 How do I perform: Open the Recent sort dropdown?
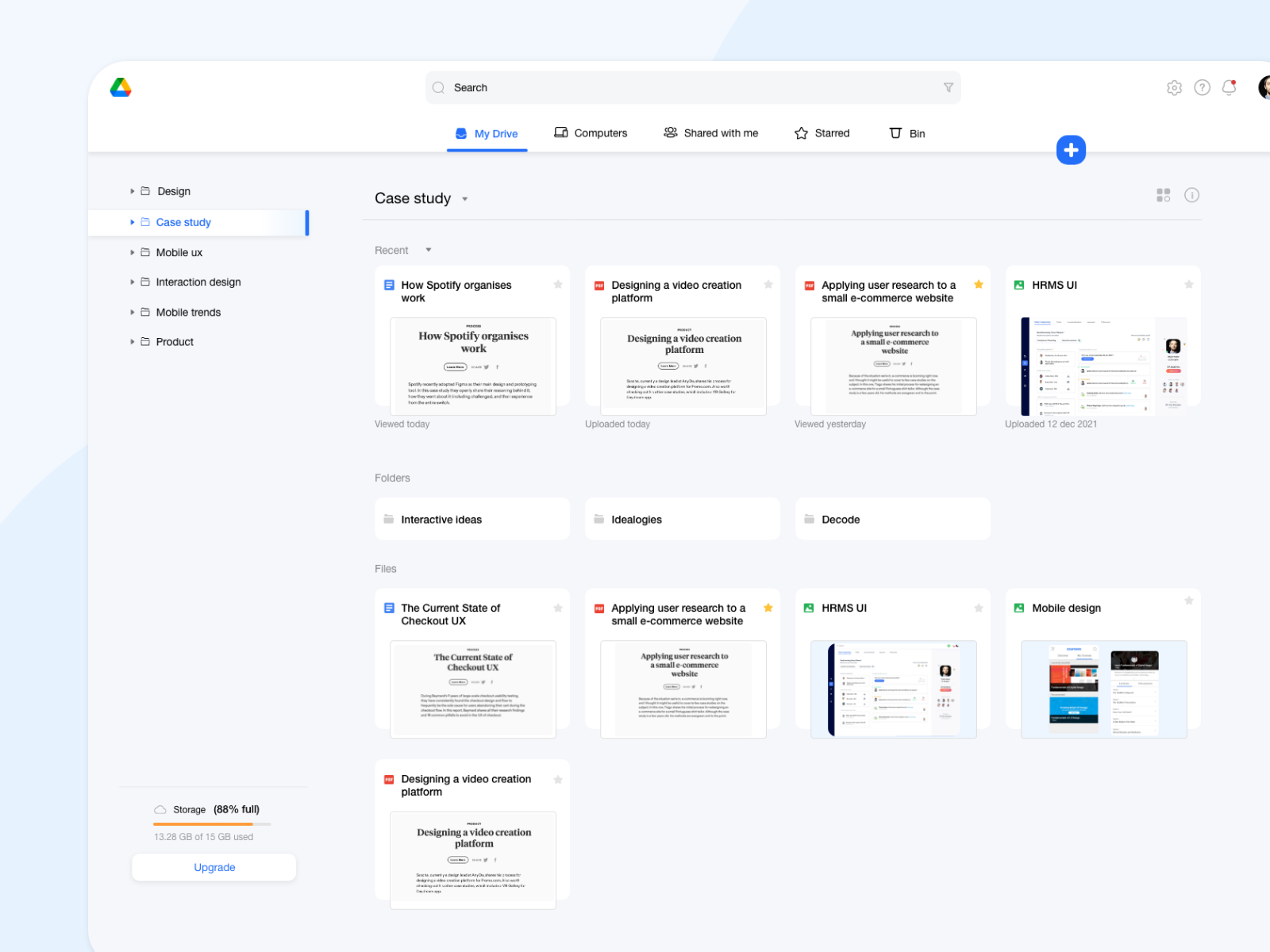[428, 250]
